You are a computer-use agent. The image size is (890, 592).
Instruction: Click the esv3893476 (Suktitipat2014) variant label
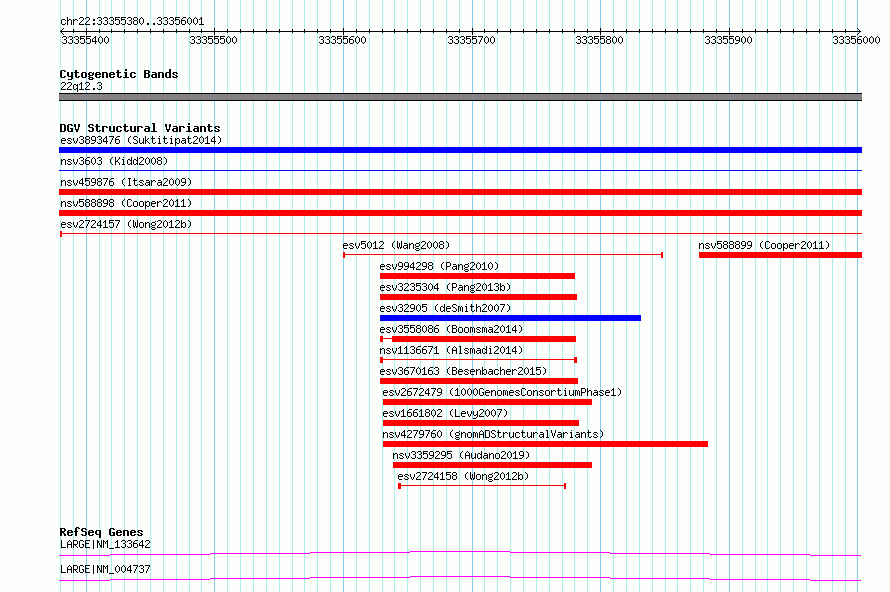click(x=141, y=140)
